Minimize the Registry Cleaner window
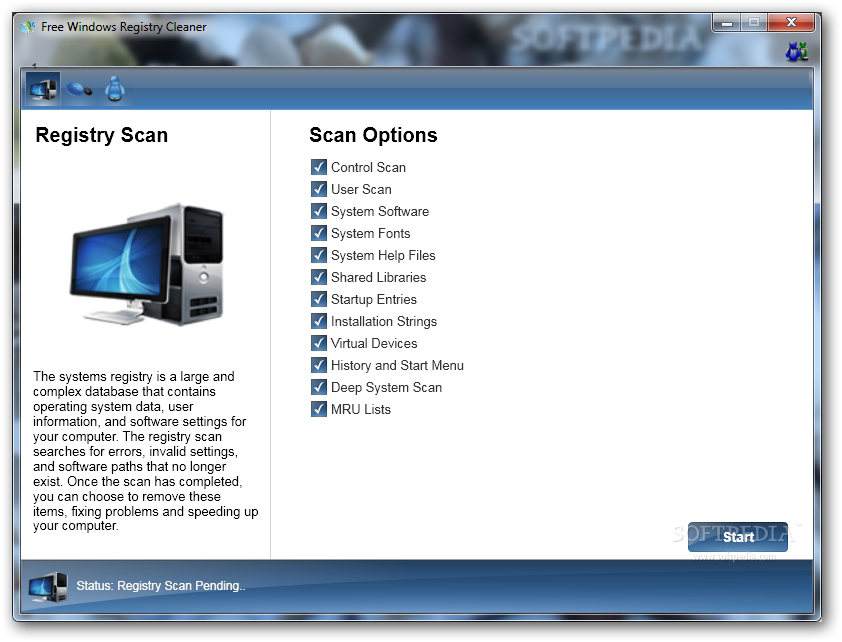Screen dimensions: 842x642 (x=727, y=23)
